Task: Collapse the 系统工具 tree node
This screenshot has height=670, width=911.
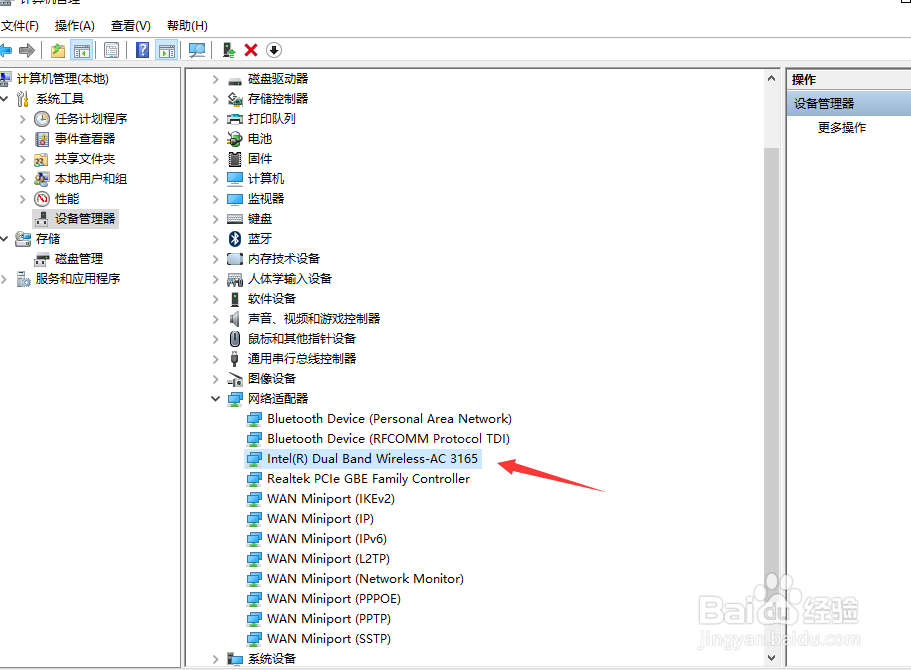Action: pyautogui.click(x=5, y=99)
